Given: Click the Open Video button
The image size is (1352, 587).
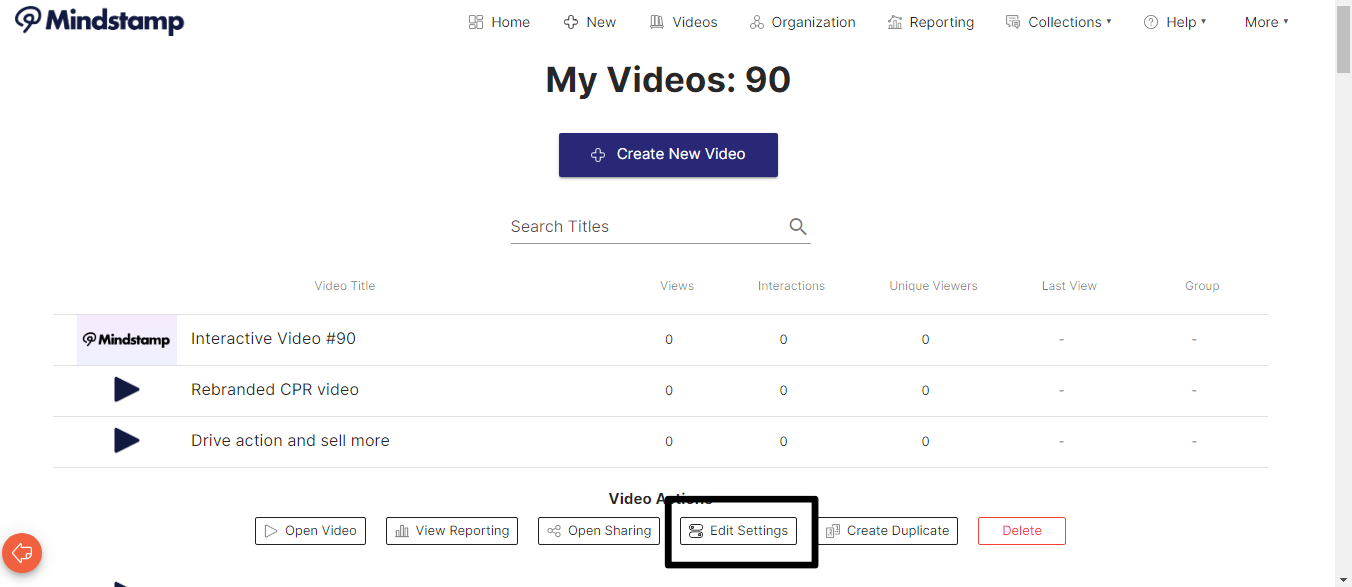Looking at the screenshot, I should pos(310,531).
